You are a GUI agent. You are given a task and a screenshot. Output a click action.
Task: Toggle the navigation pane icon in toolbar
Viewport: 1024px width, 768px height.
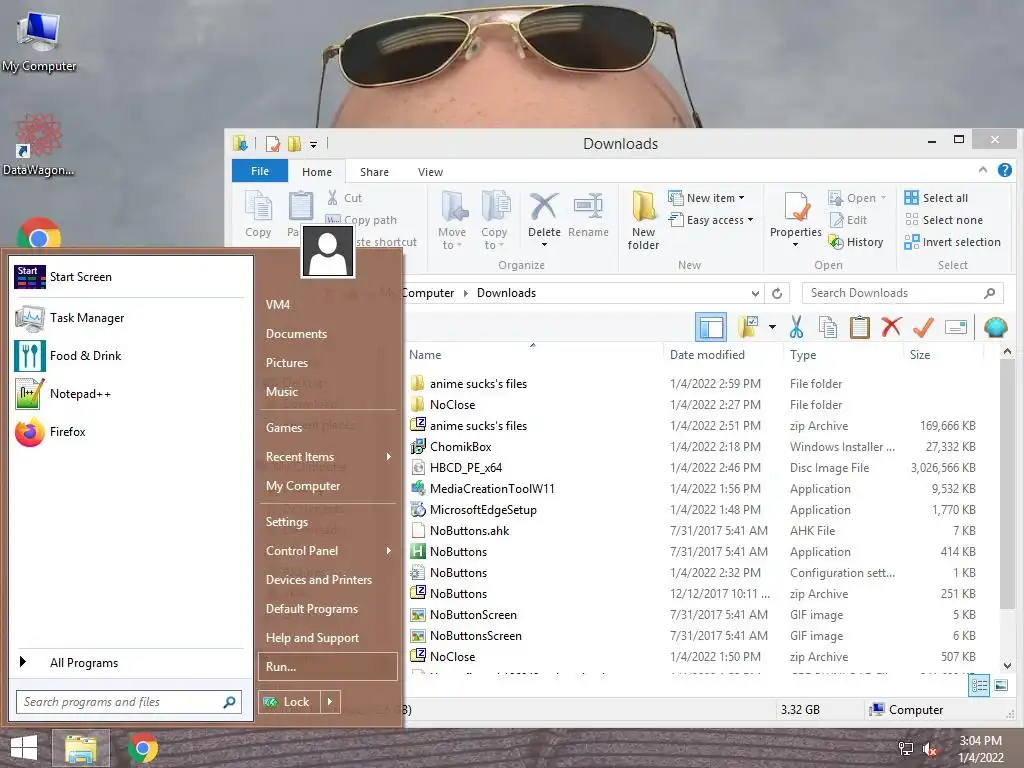(x=711, y=327)
